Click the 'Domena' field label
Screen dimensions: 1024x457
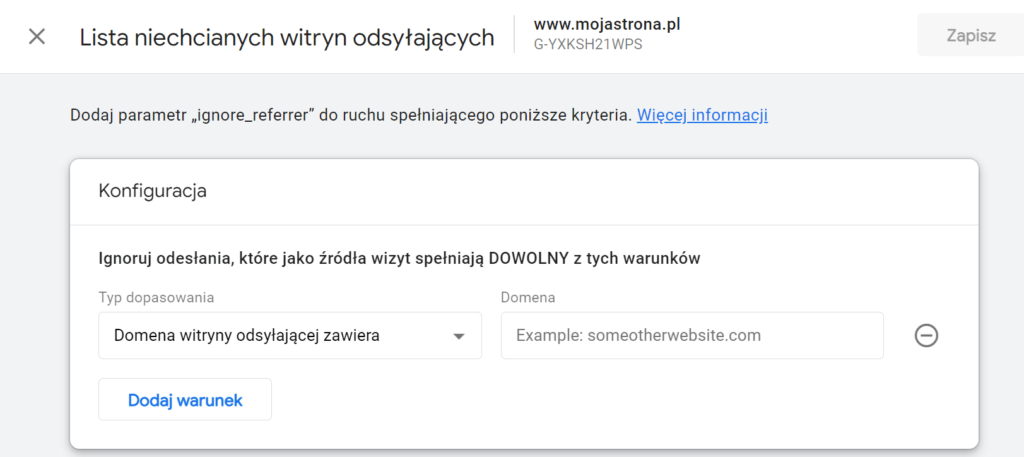[527, 298]
